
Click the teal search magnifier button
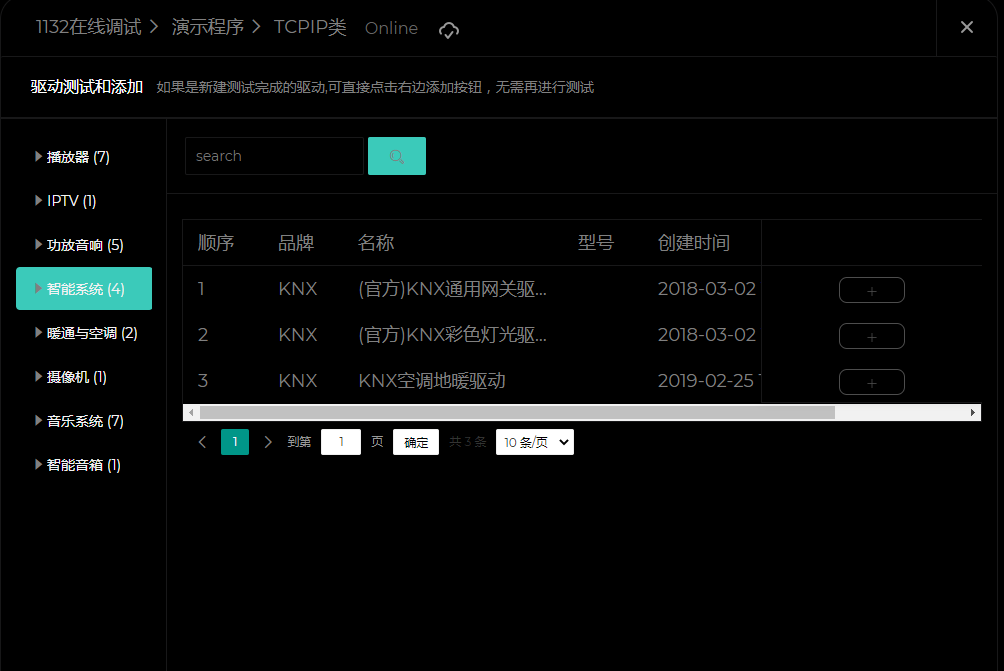point(396,156)
